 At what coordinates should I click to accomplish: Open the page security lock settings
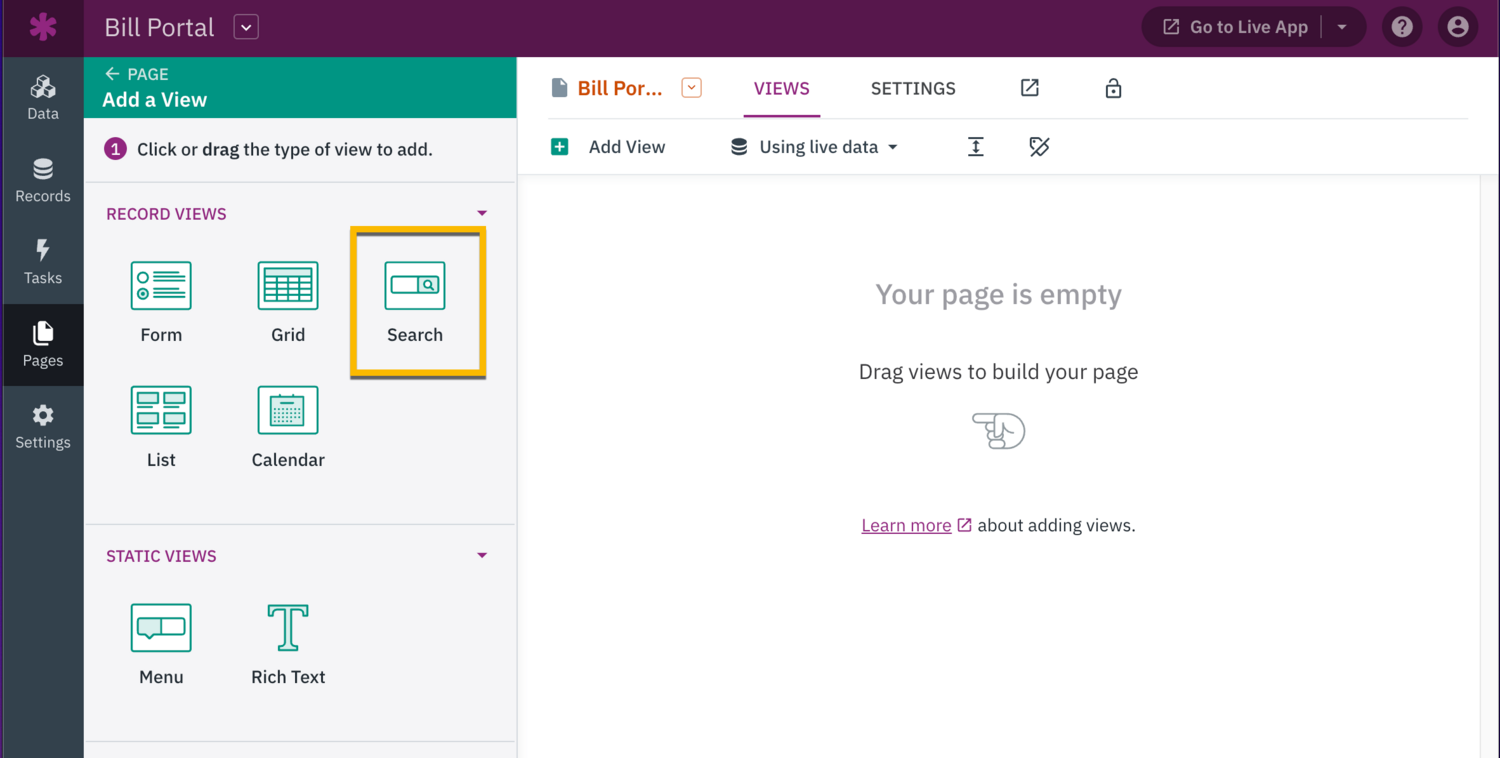click(x=1113, y=88)
